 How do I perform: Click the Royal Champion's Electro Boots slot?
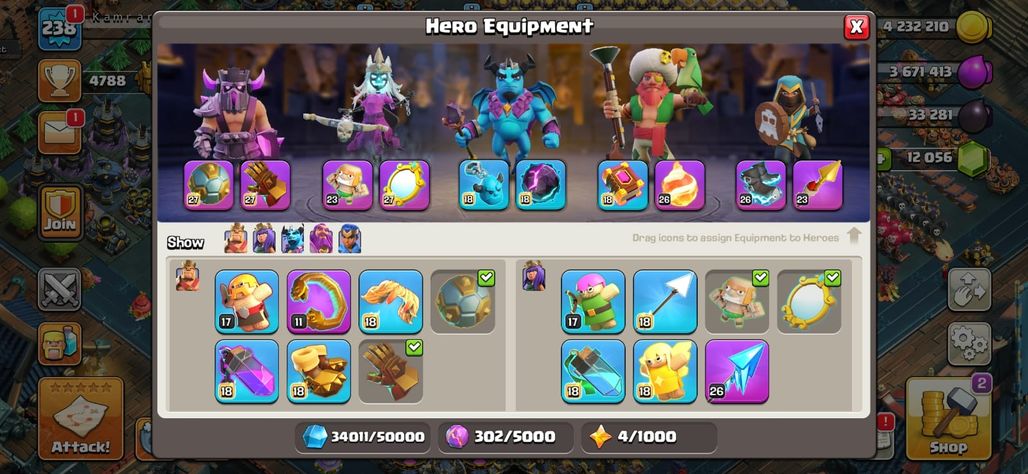click(x=761, y=185)
